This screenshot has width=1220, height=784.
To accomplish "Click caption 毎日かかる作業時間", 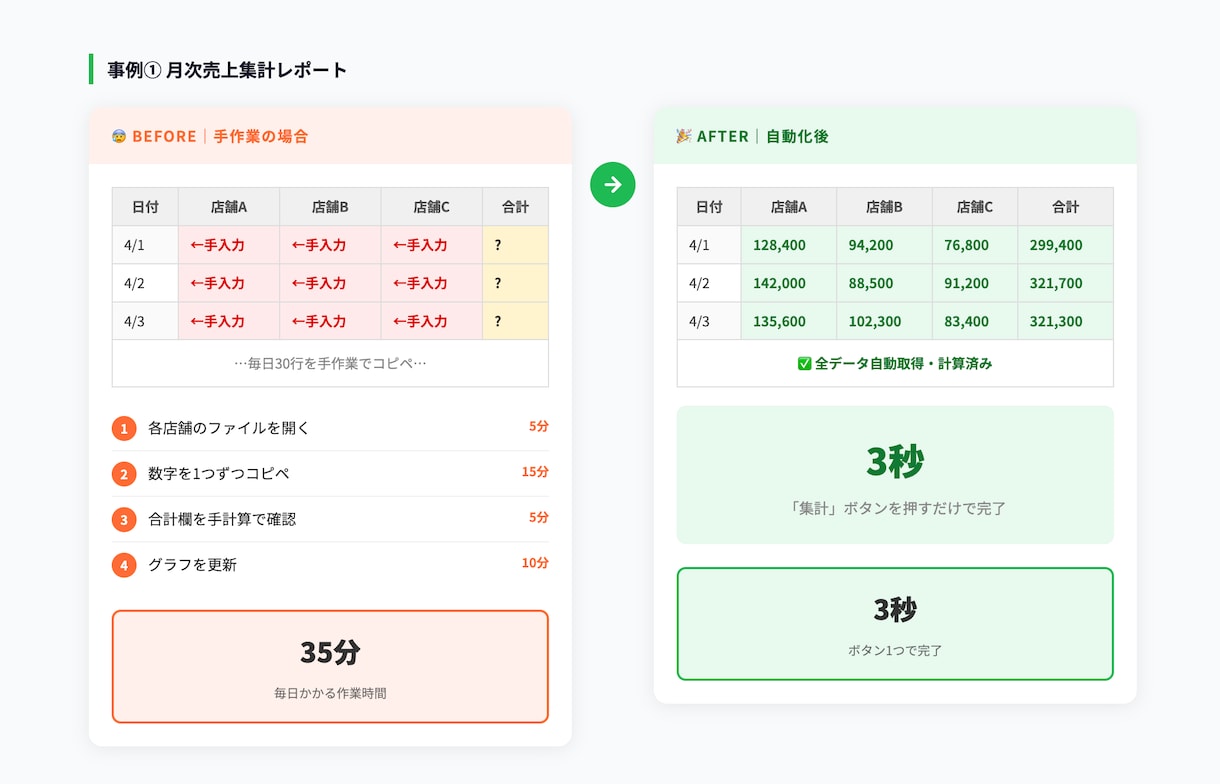I will tap(330, 693).
